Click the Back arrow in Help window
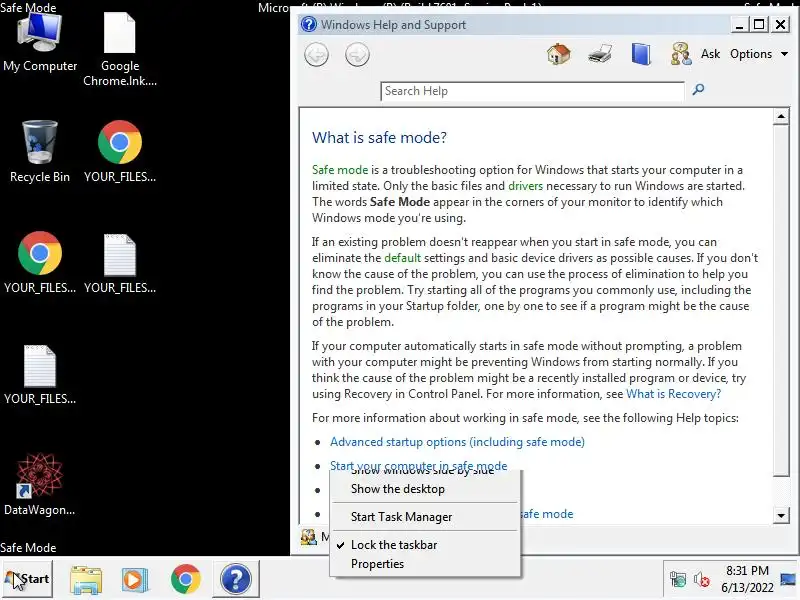Viewport: 800px width, 600px height. click(x=316, y=55)
